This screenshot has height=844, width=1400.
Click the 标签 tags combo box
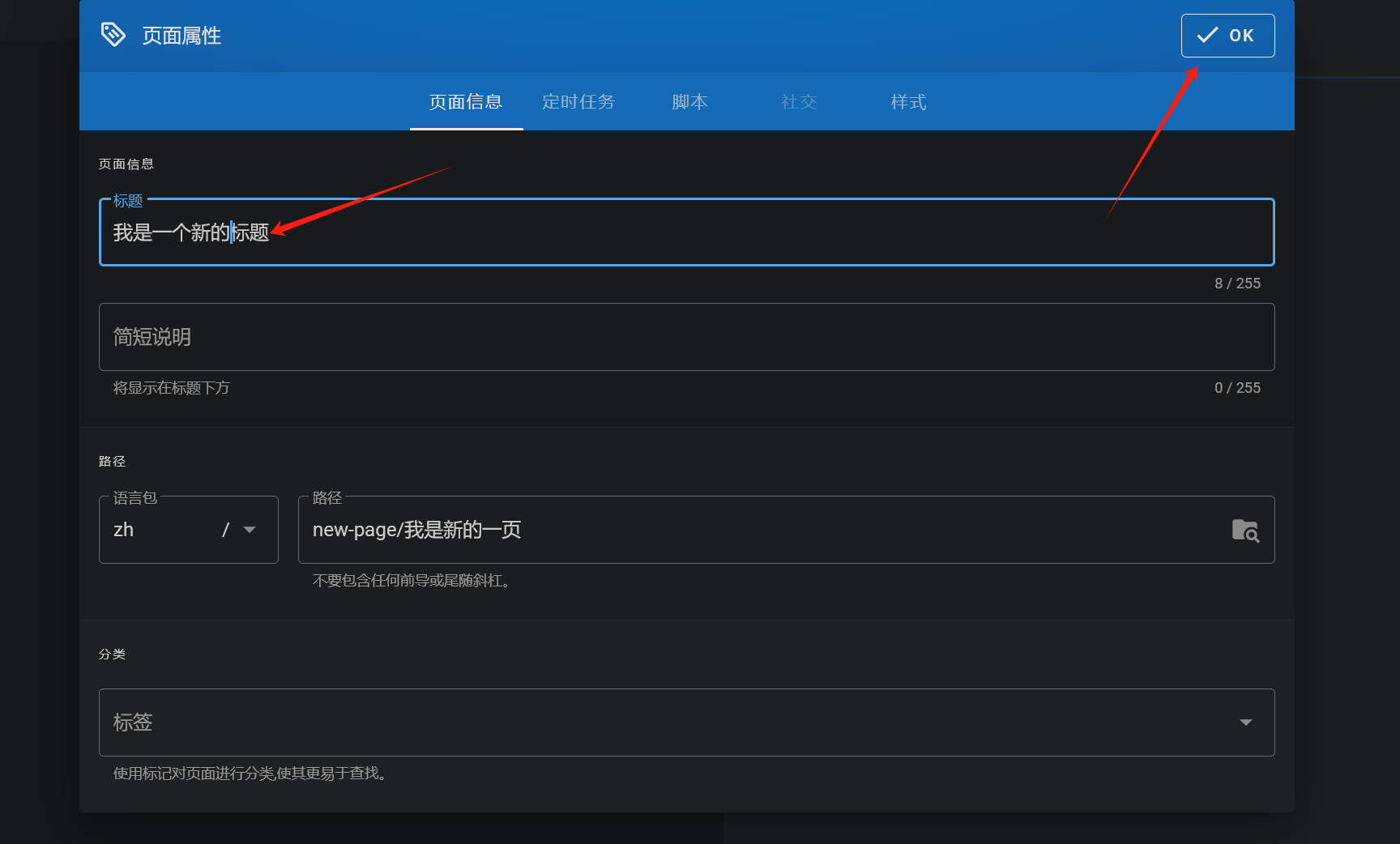[664, 723]
